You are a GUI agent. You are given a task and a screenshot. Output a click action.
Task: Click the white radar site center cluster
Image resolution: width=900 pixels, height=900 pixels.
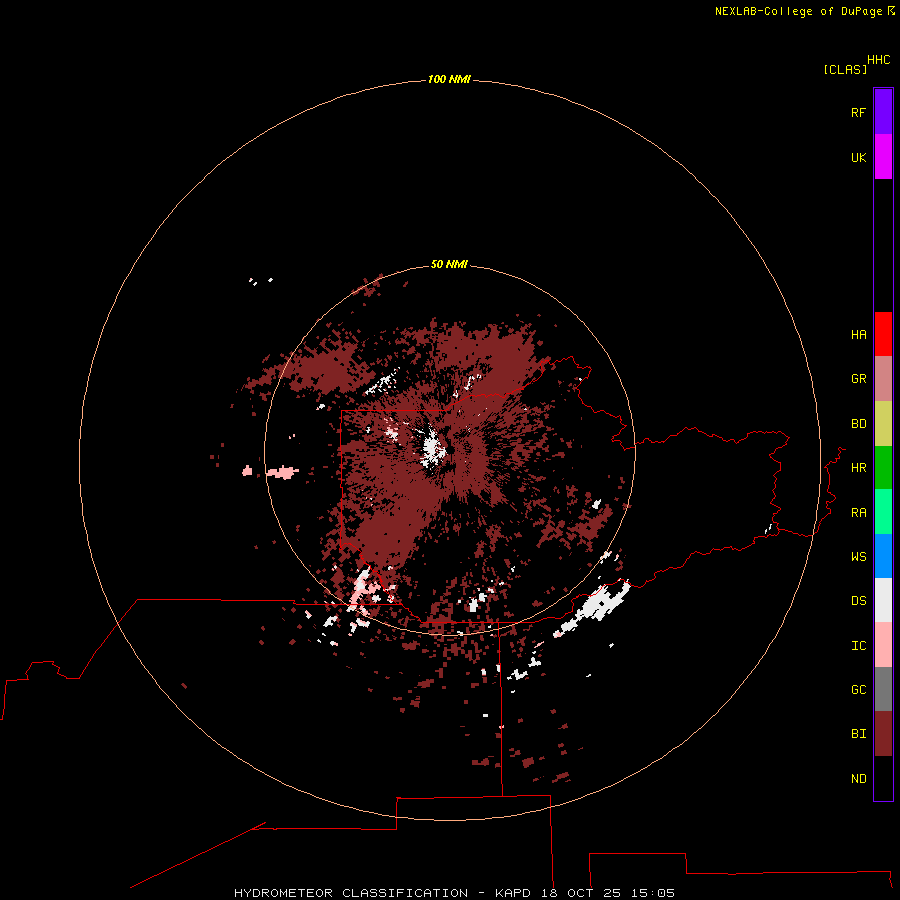(x=433, y=449)
